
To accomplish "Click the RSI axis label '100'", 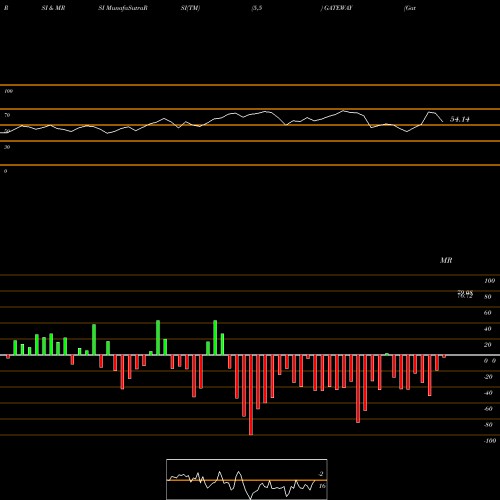I will coord(8,91).
